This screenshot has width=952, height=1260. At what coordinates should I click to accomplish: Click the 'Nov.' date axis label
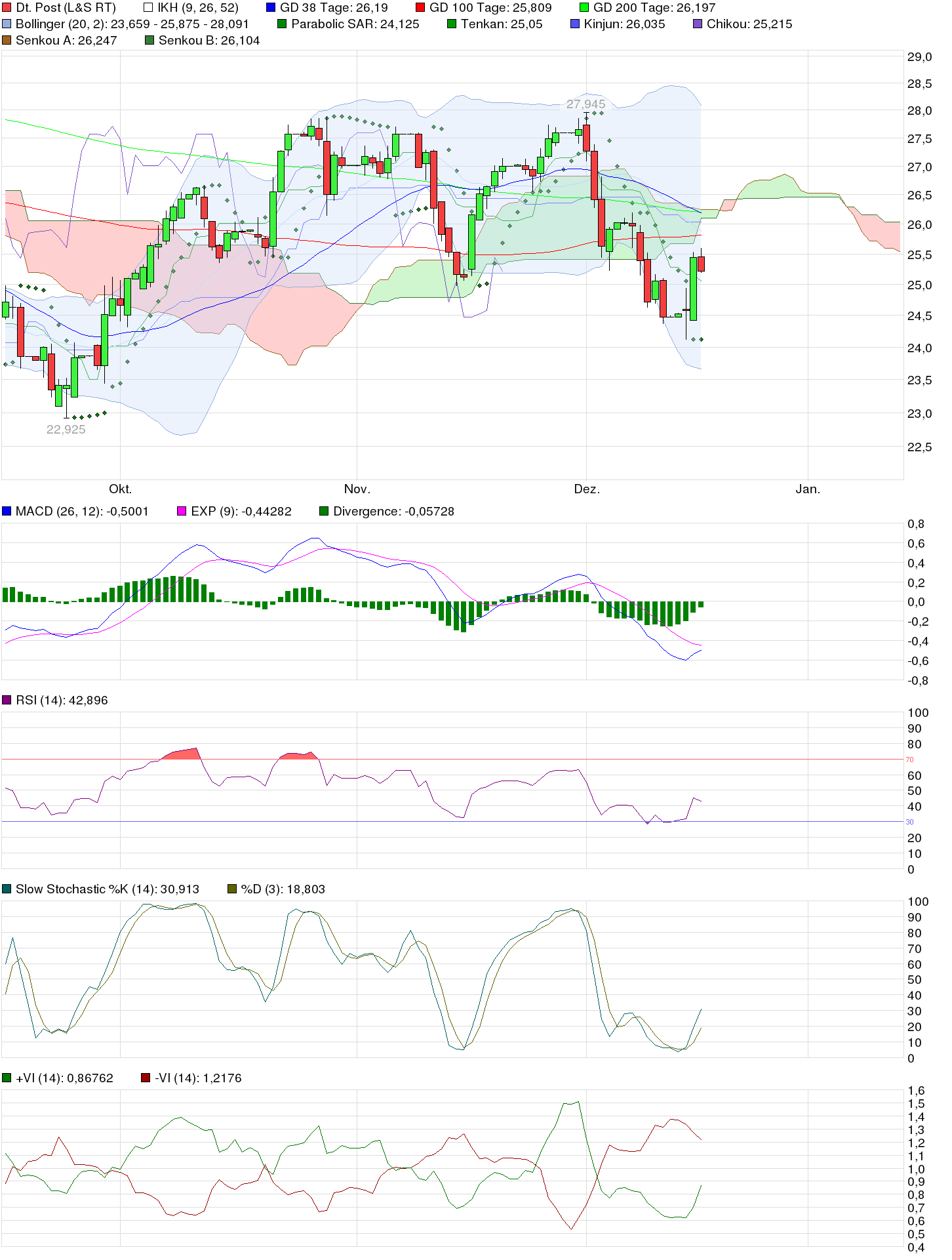(x=357, y=489)
